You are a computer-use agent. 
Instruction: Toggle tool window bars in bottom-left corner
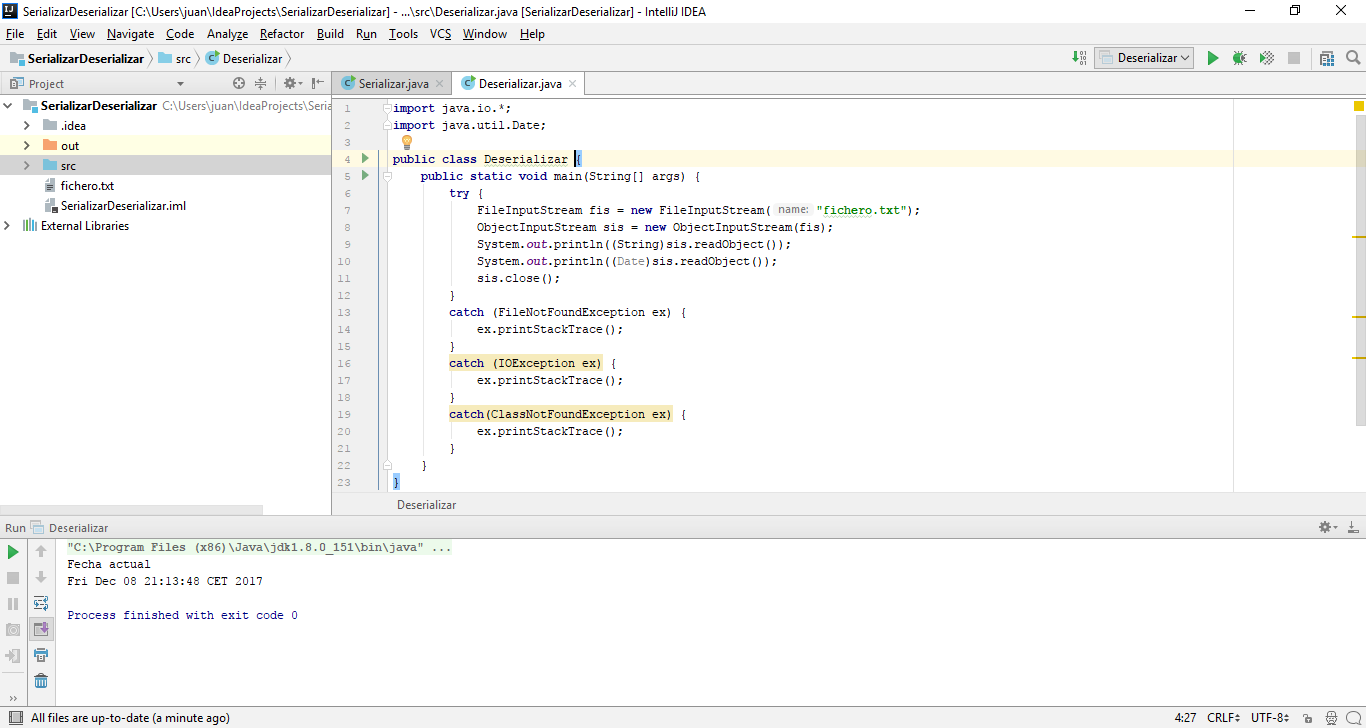14,717
